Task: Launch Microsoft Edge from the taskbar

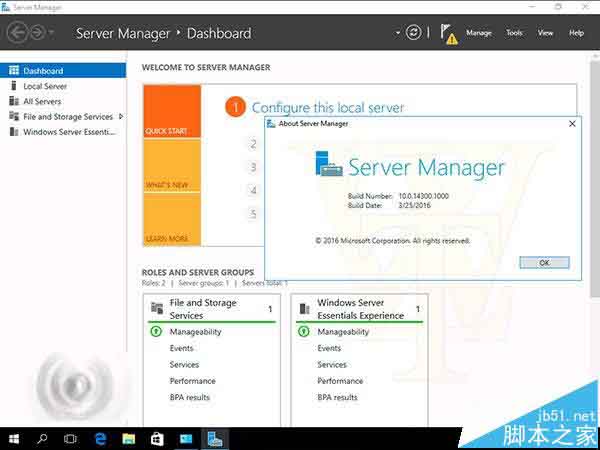Action: tap(100, 439)
